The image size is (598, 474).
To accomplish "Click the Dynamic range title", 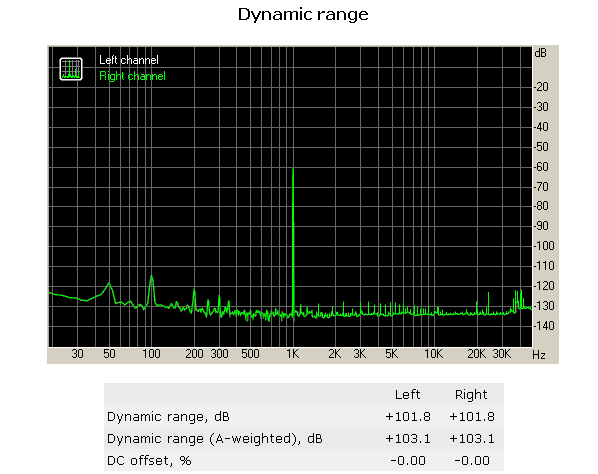I will tap(303, 14).
